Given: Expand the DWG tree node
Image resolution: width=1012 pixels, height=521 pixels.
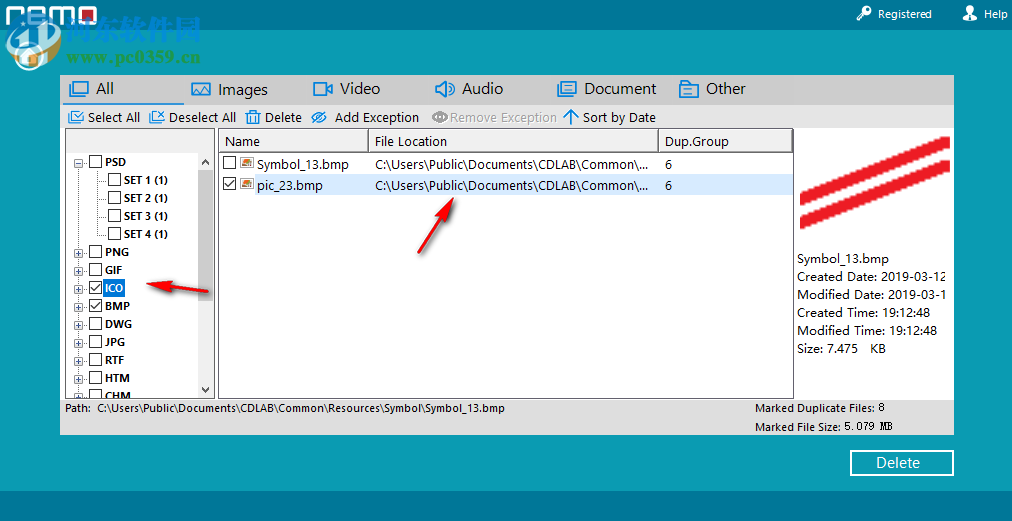Looking at the screenshot, I should tap(79, 325).
